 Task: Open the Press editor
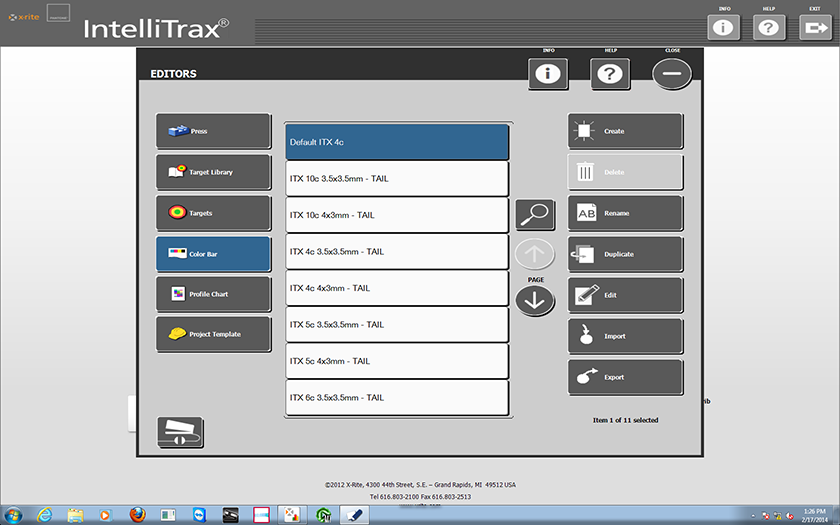213,131
